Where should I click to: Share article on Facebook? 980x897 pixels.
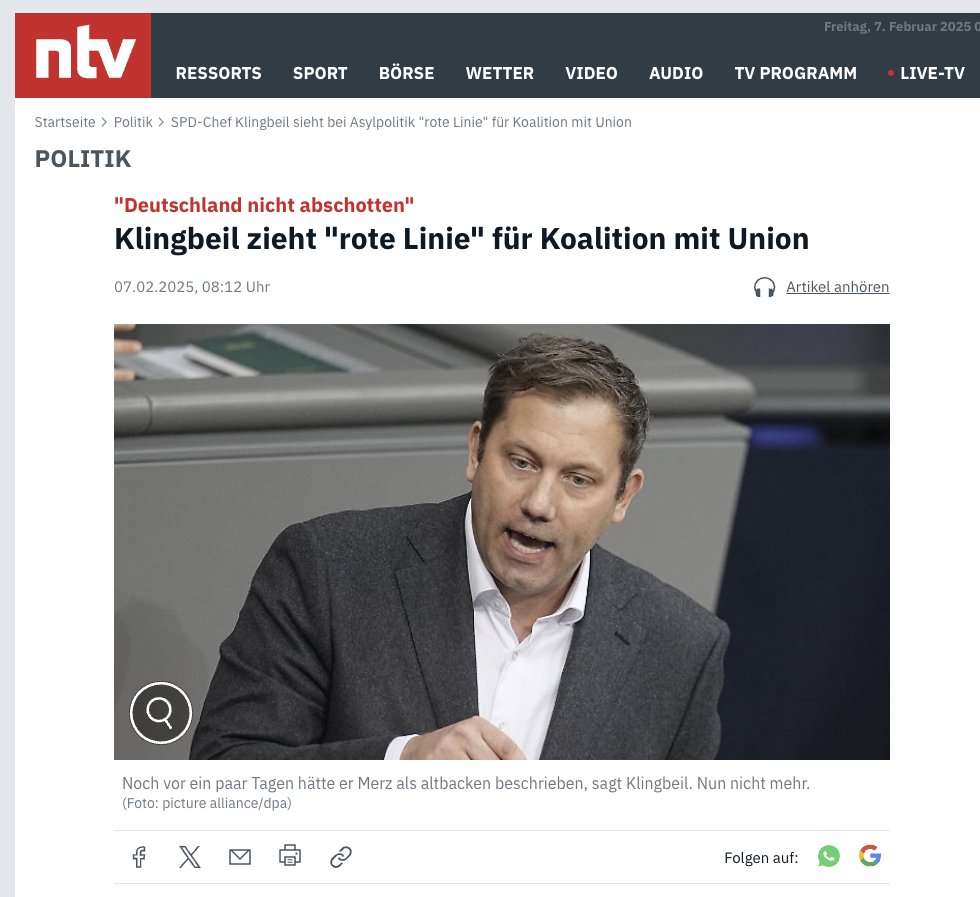(139, 856)
